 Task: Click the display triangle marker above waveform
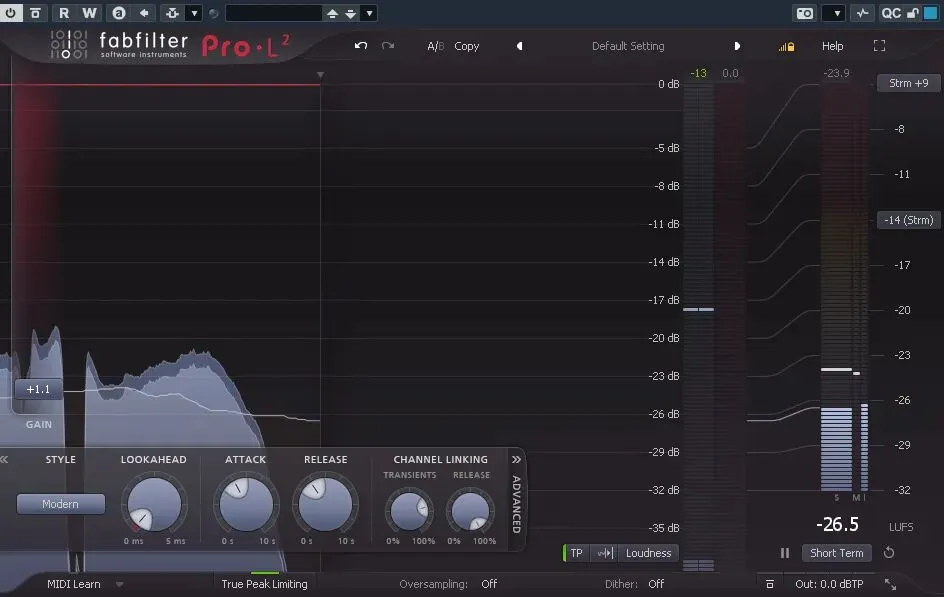(x=320, y=75)
